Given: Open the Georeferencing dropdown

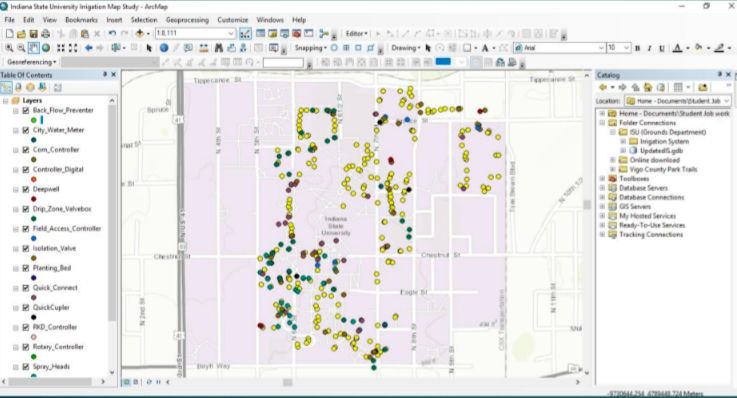Looking at the screenshot, I should pos(31,62).
